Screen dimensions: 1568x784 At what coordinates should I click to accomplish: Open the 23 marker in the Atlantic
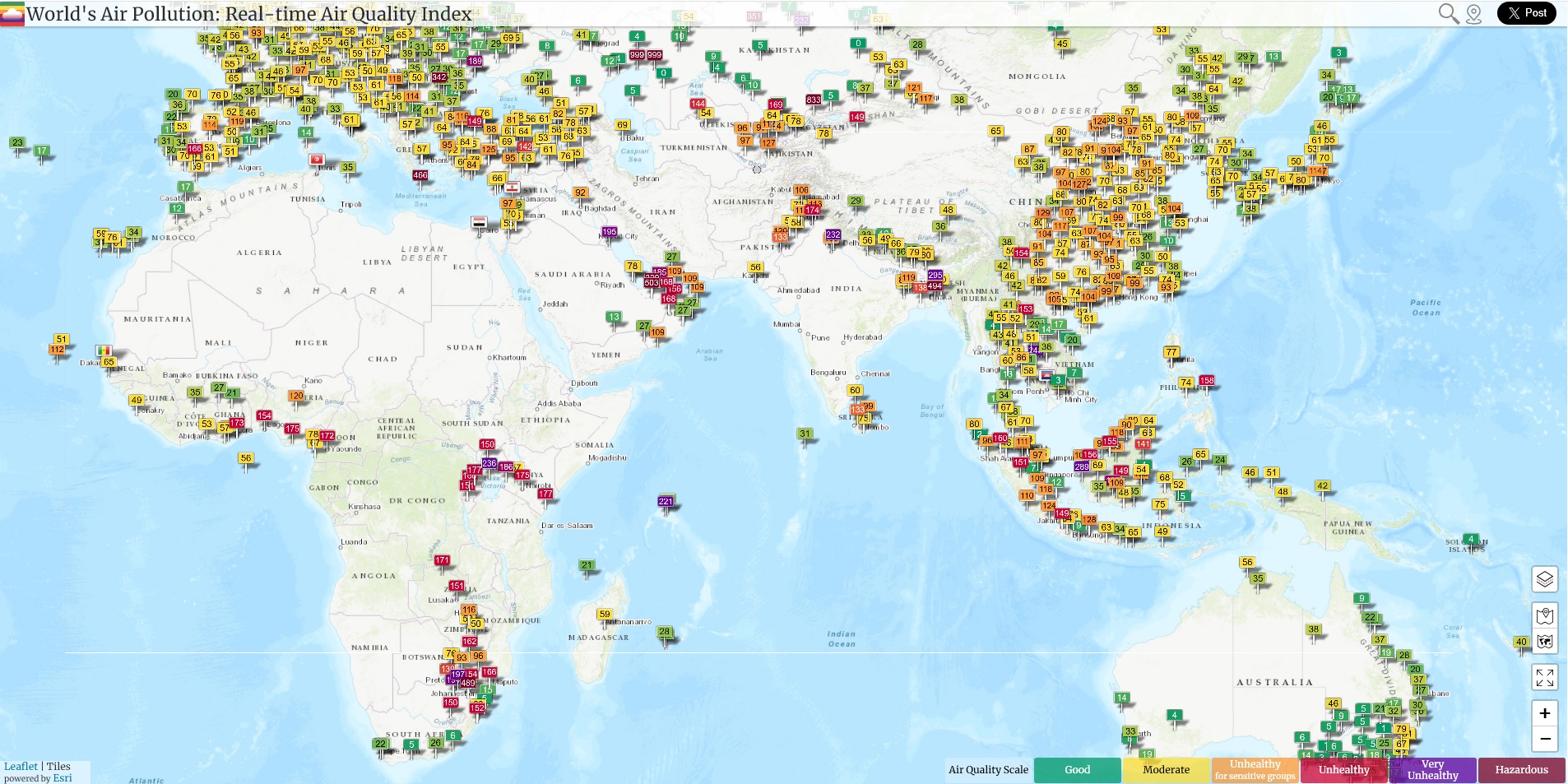point(17,142)
